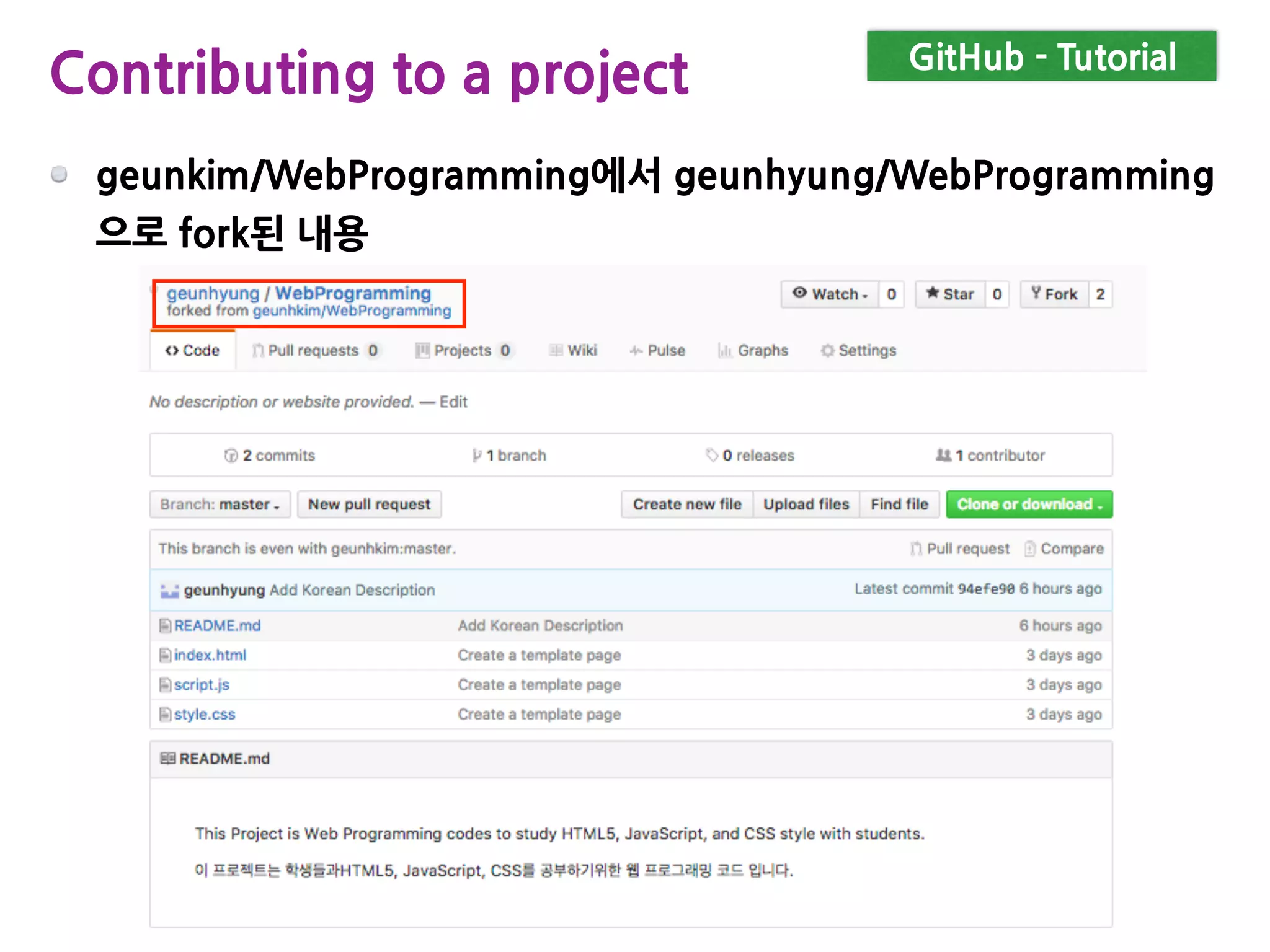1270x952 pixels.
Task: Click the Code tab angle brackets icon
Action: 172,350
